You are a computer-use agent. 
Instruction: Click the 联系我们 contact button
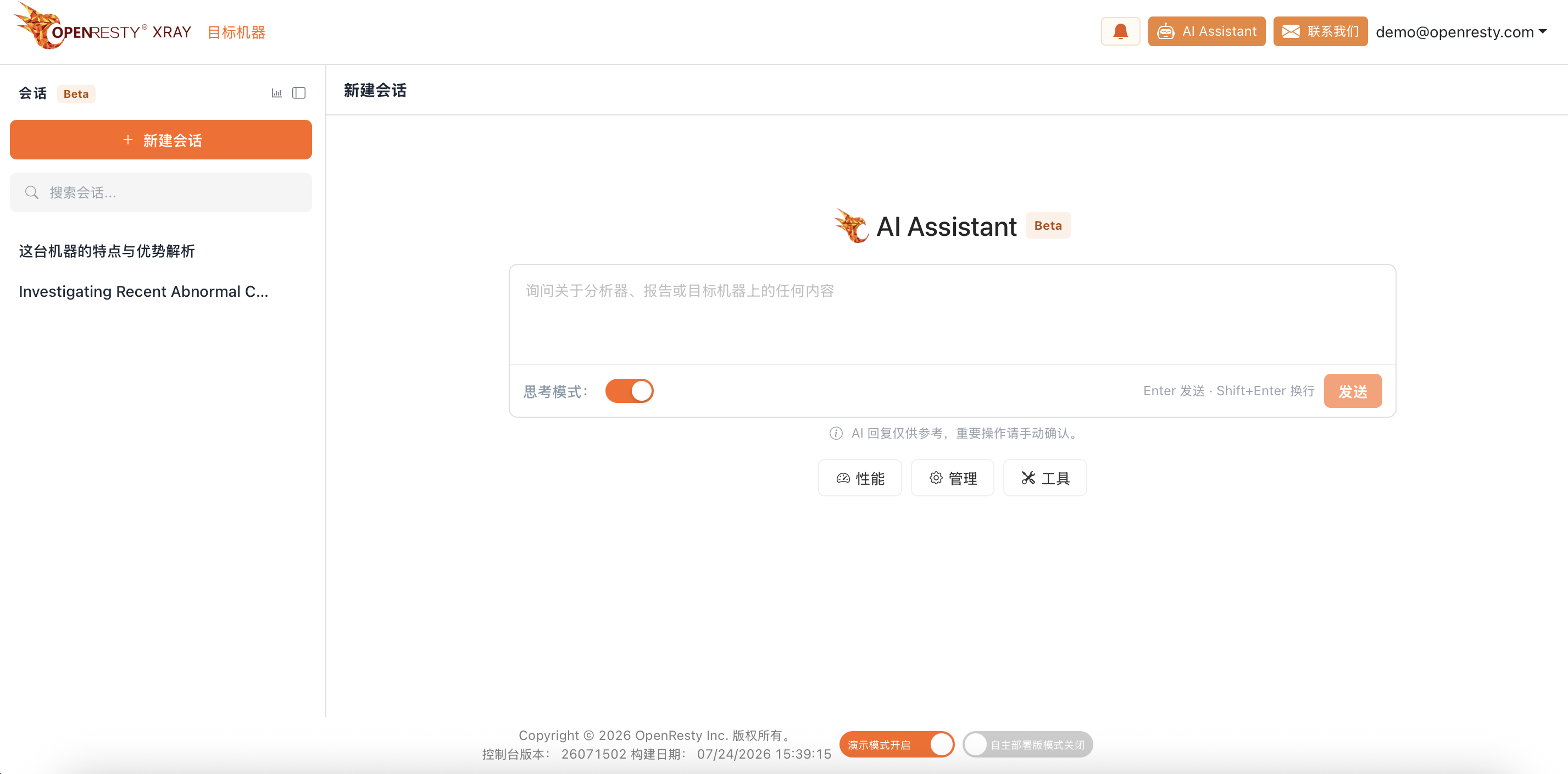click(1320, 32)
